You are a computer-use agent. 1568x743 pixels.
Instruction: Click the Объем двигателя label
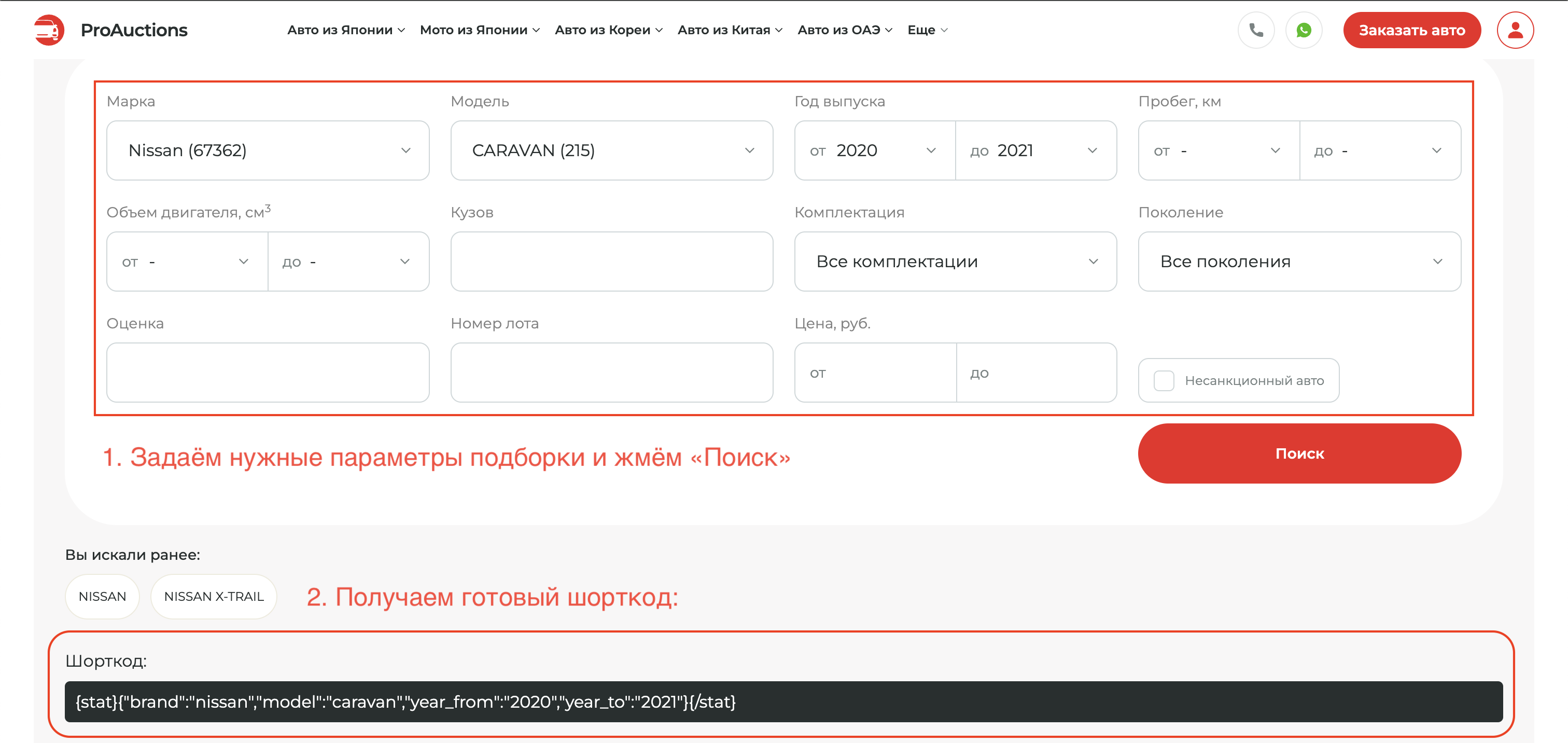click(188, 211)
